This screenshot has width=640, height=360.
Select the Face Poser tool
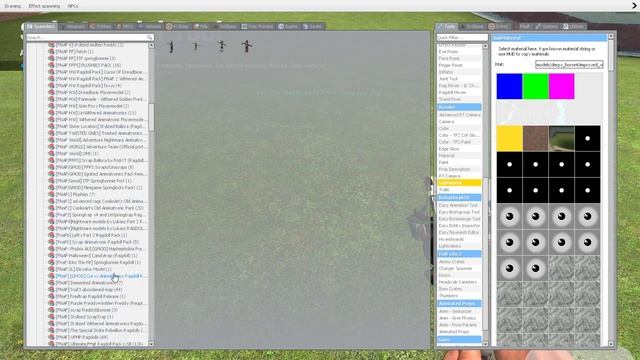pos(459,58)
